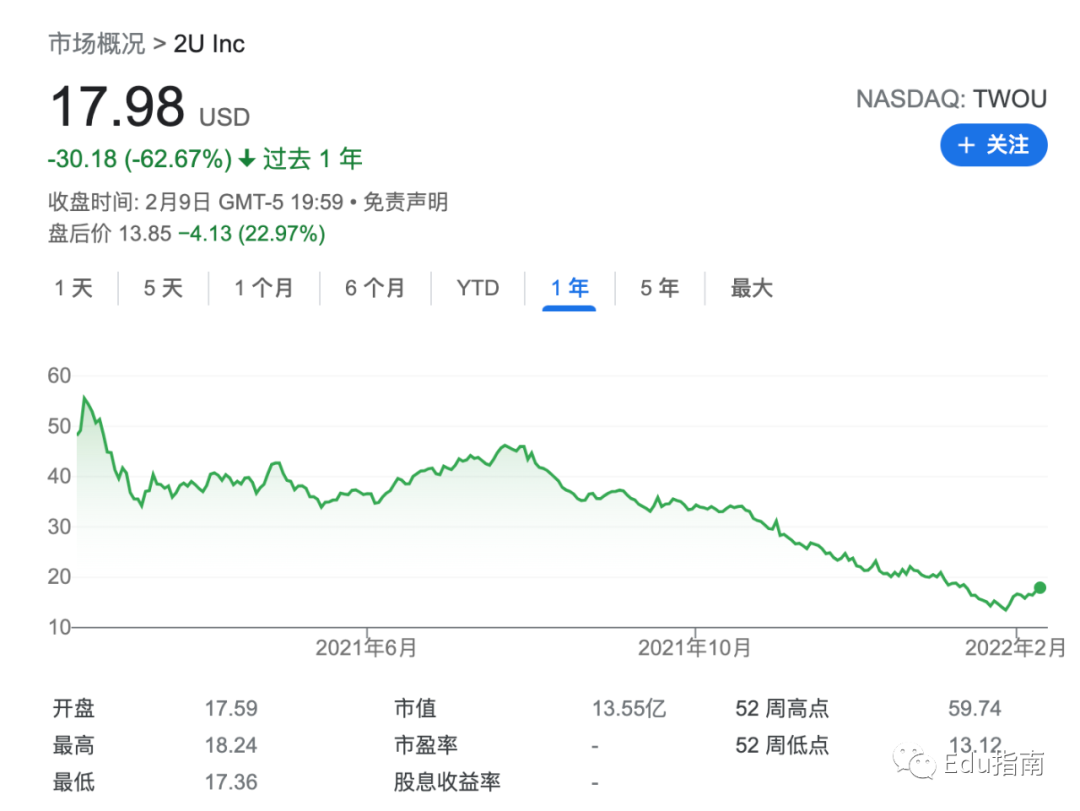Click the down arrow icon beside 过去 1 年
The image size is (1080, 811).
click(x=247, y=159)
